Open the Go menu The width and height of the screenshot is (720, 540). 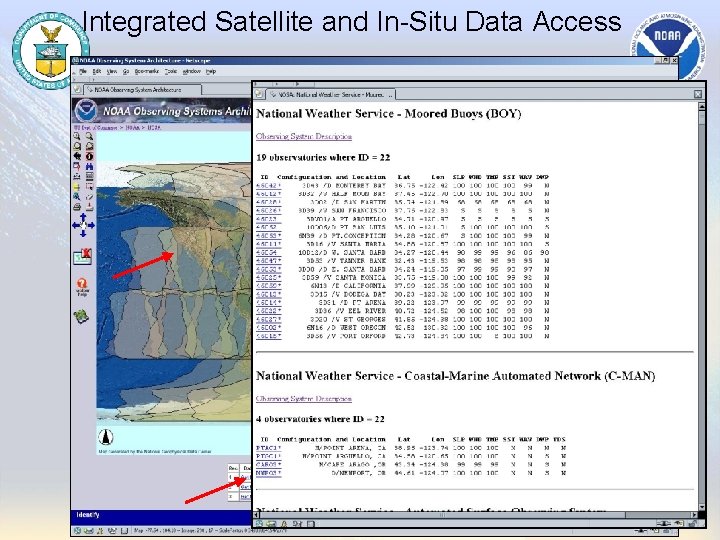pos(126,72)
